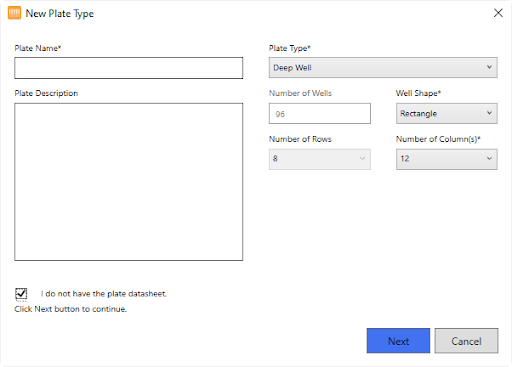
Task: Click the Cancel button
Action: 466,341
